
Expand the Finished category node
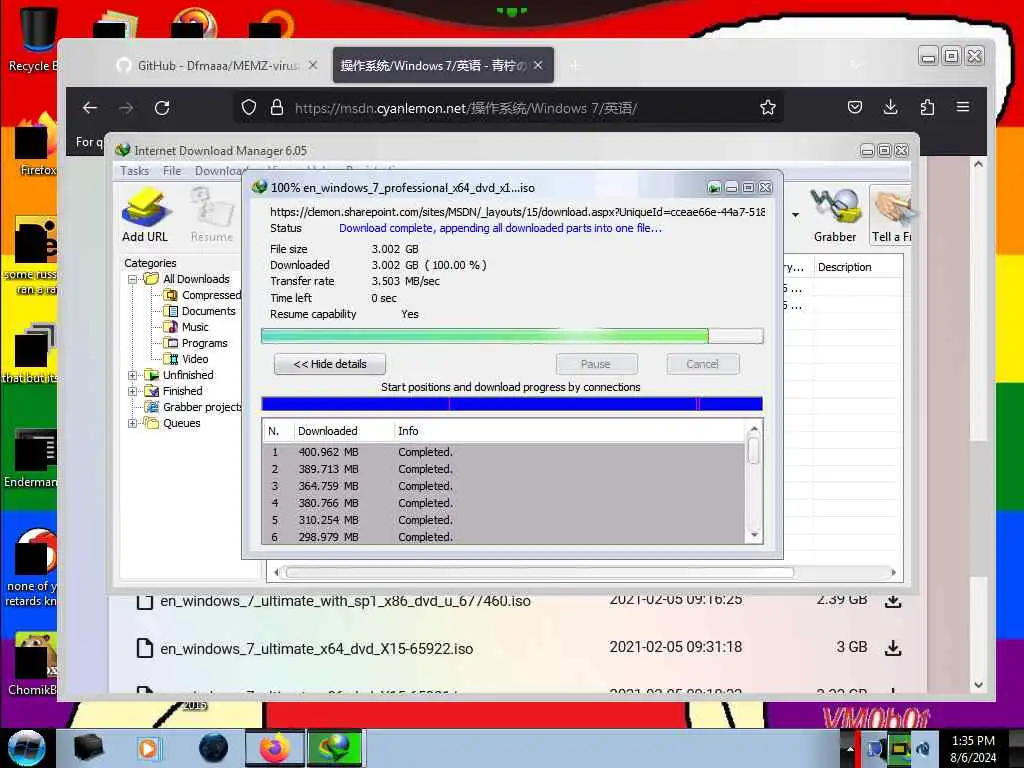point(133,391)
